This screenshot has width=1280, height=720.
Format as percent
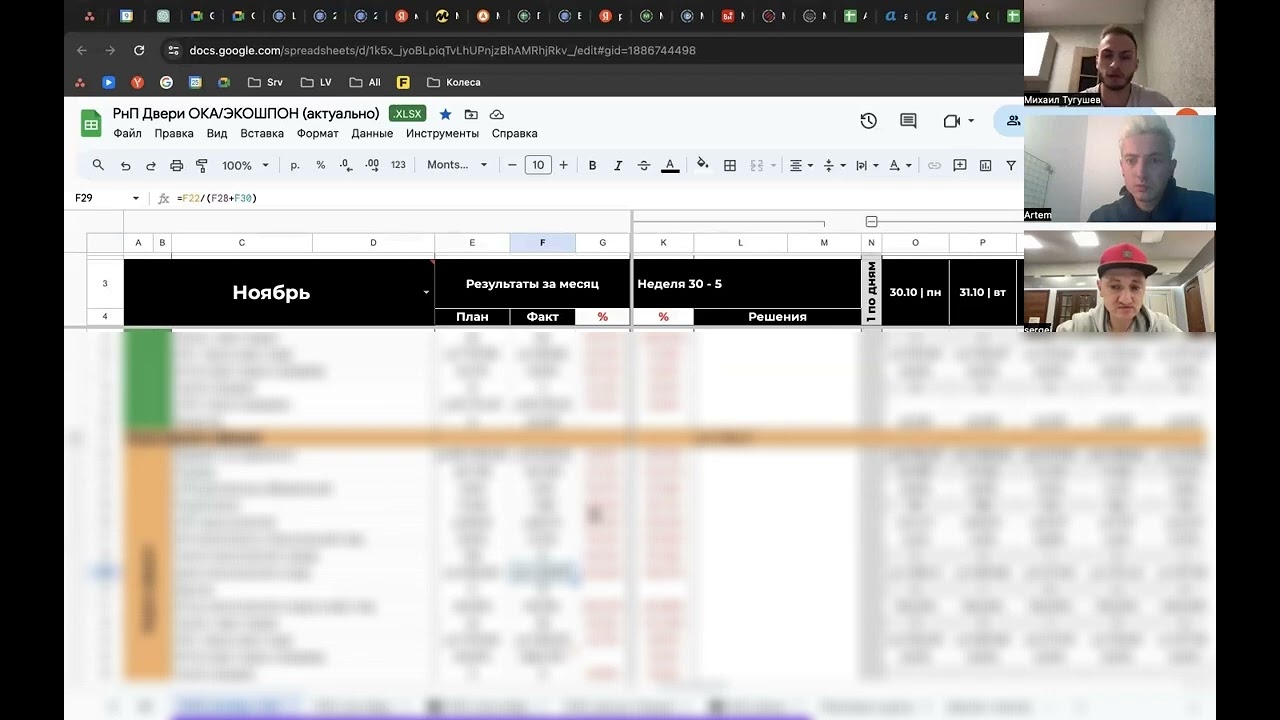click(321, 165)
